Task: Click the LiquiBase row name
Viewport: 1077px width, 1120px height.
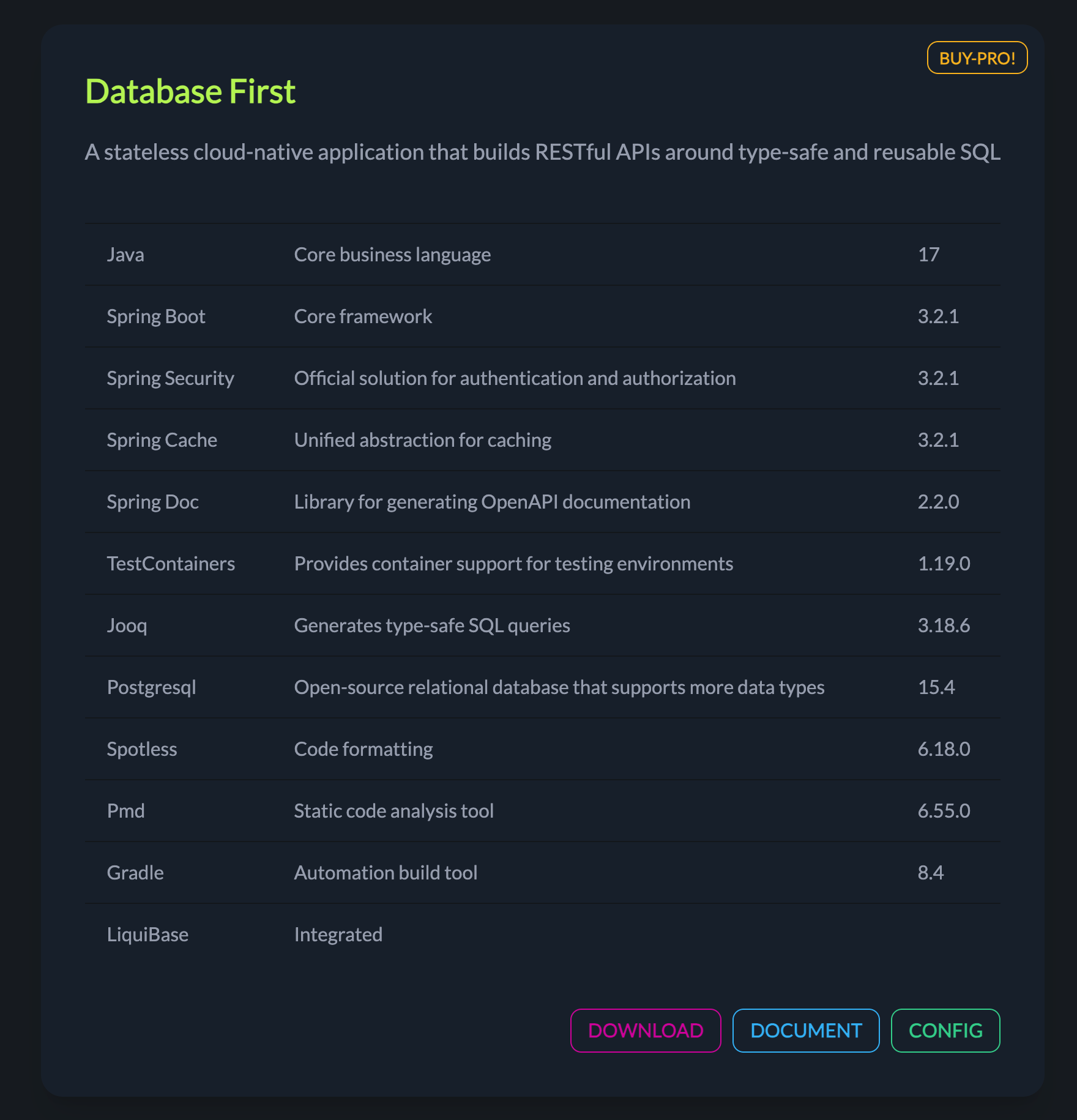Action: [147, 935]
